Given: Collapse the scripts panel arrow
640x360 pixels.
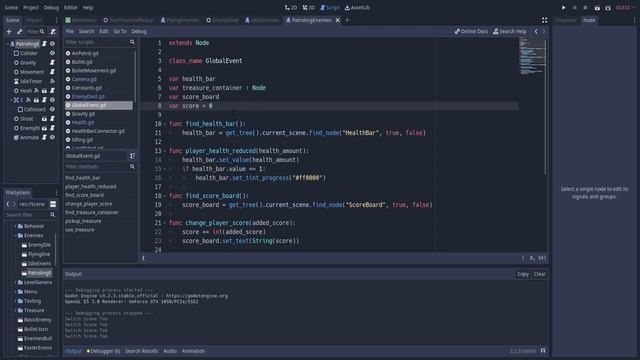Looking at the screenshot, I should (143, 258).
